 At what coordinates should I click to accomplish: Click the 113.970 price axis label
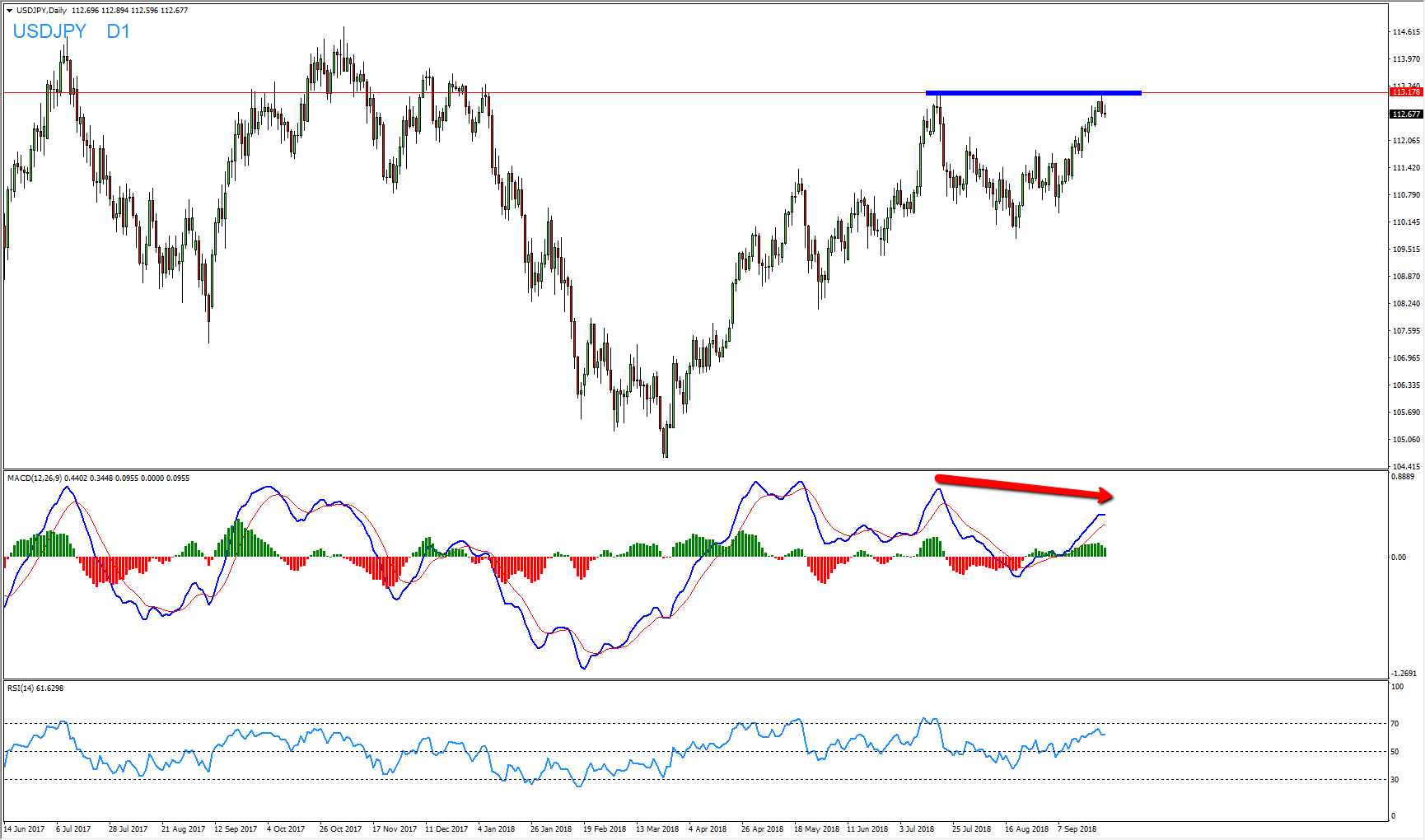(1406, 59)
